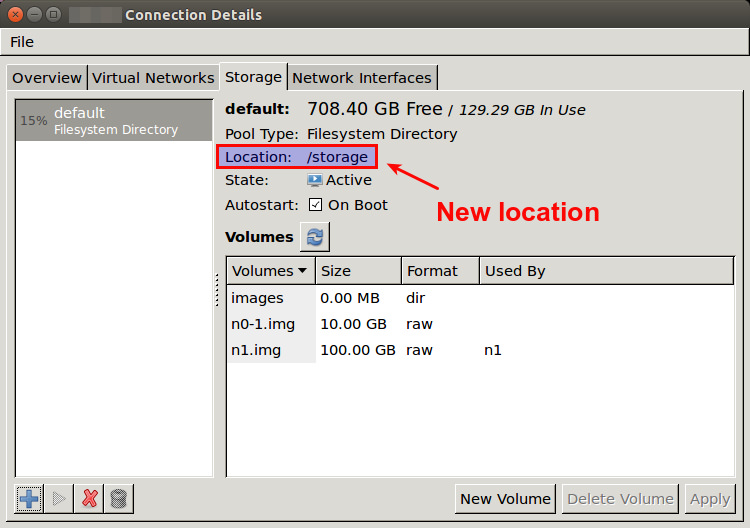
Task: Sort by the Volumes column header
Action: point(270,271)
